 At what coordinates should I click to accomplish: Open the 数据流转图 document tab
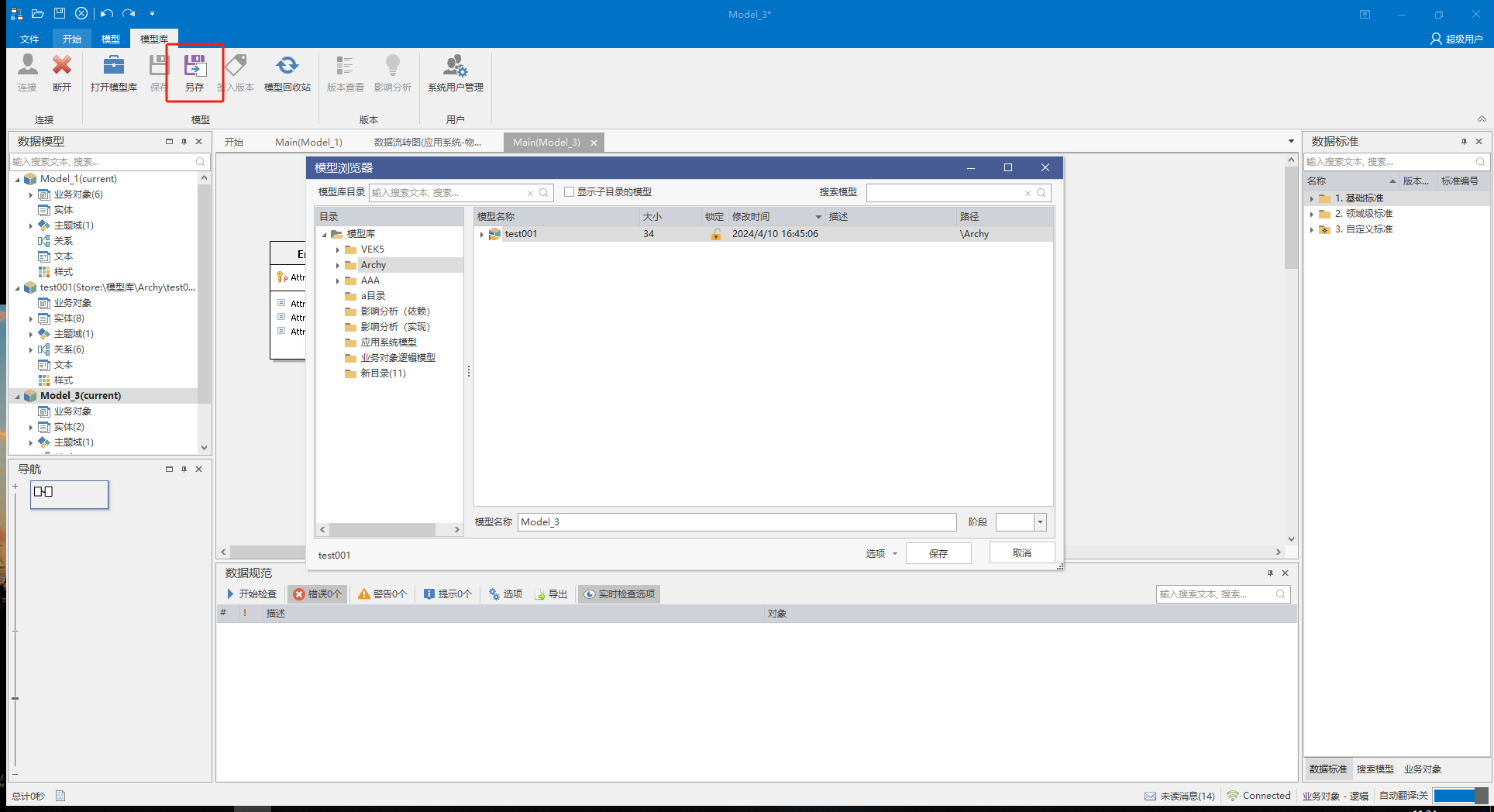pyautogui.click(x=428, y=142)
